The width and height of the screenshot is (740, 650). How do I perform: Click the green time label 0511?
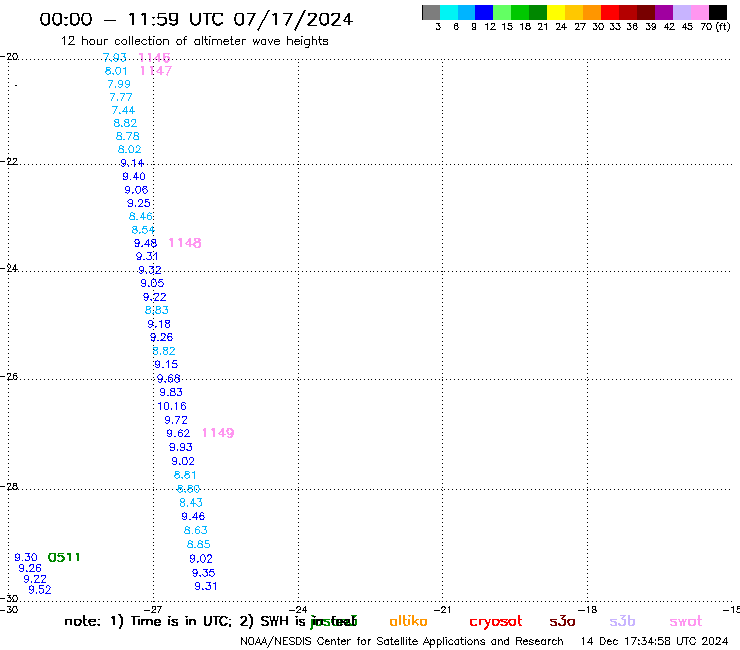(x=64, y=557)
